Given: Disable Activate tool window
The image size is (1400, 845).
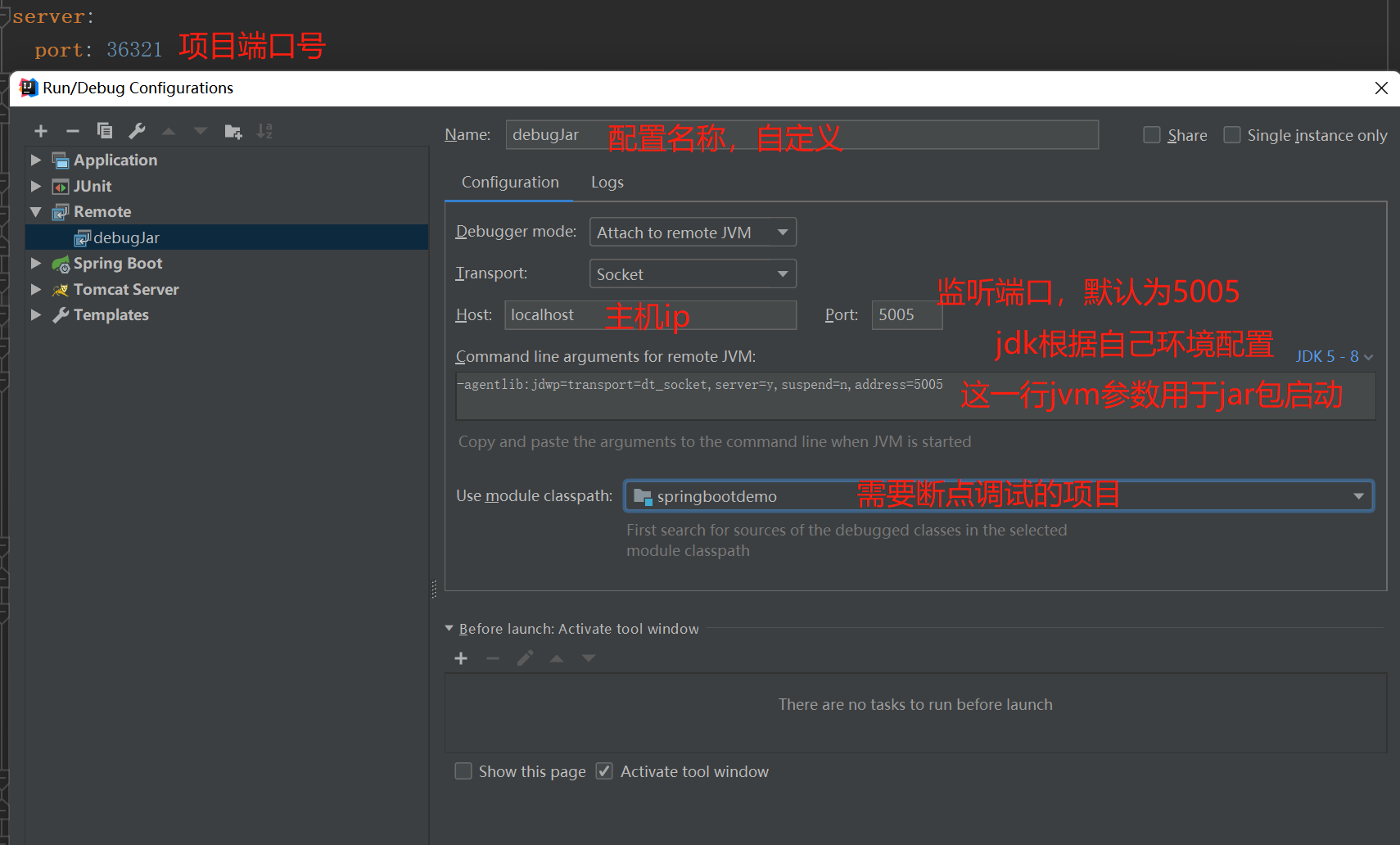Looking at the screenshot, I should click(603, 770).
